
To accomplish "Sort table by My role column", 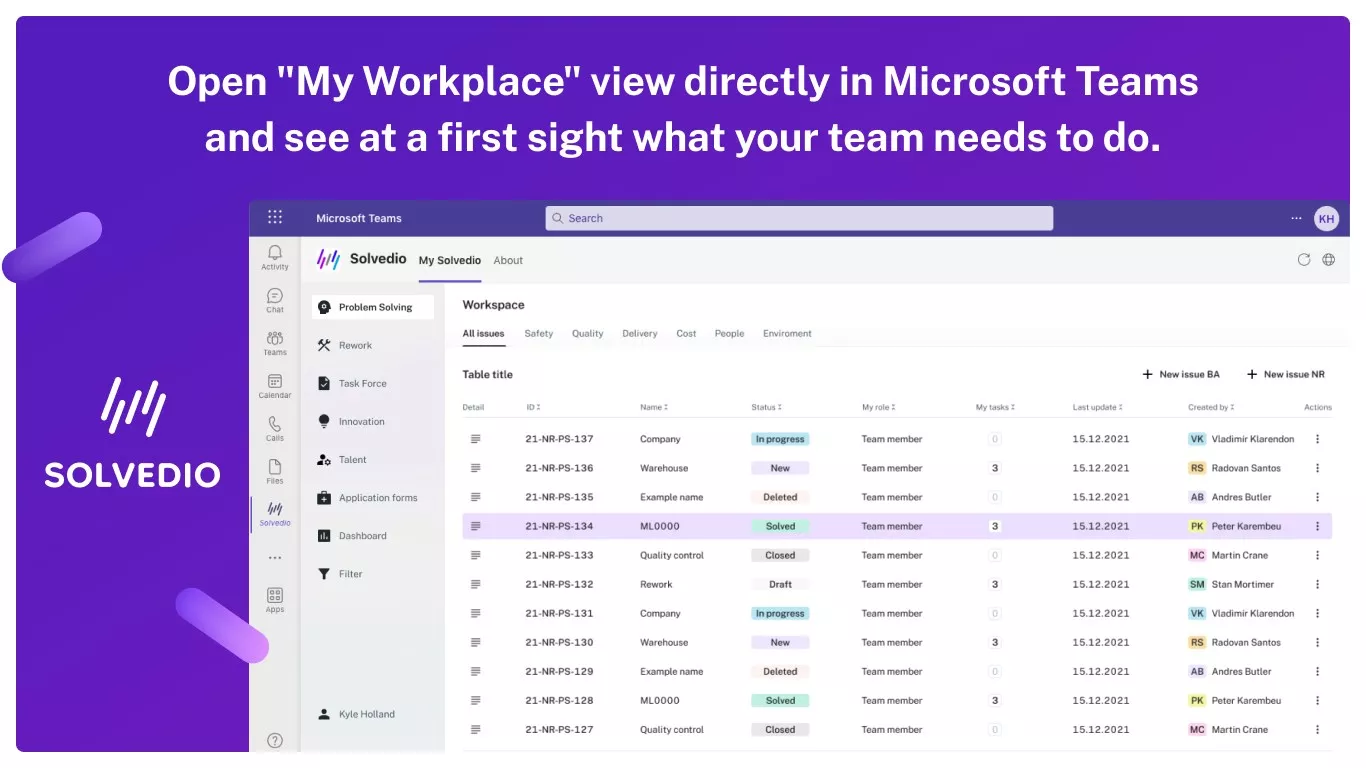I will coord(879,407).
